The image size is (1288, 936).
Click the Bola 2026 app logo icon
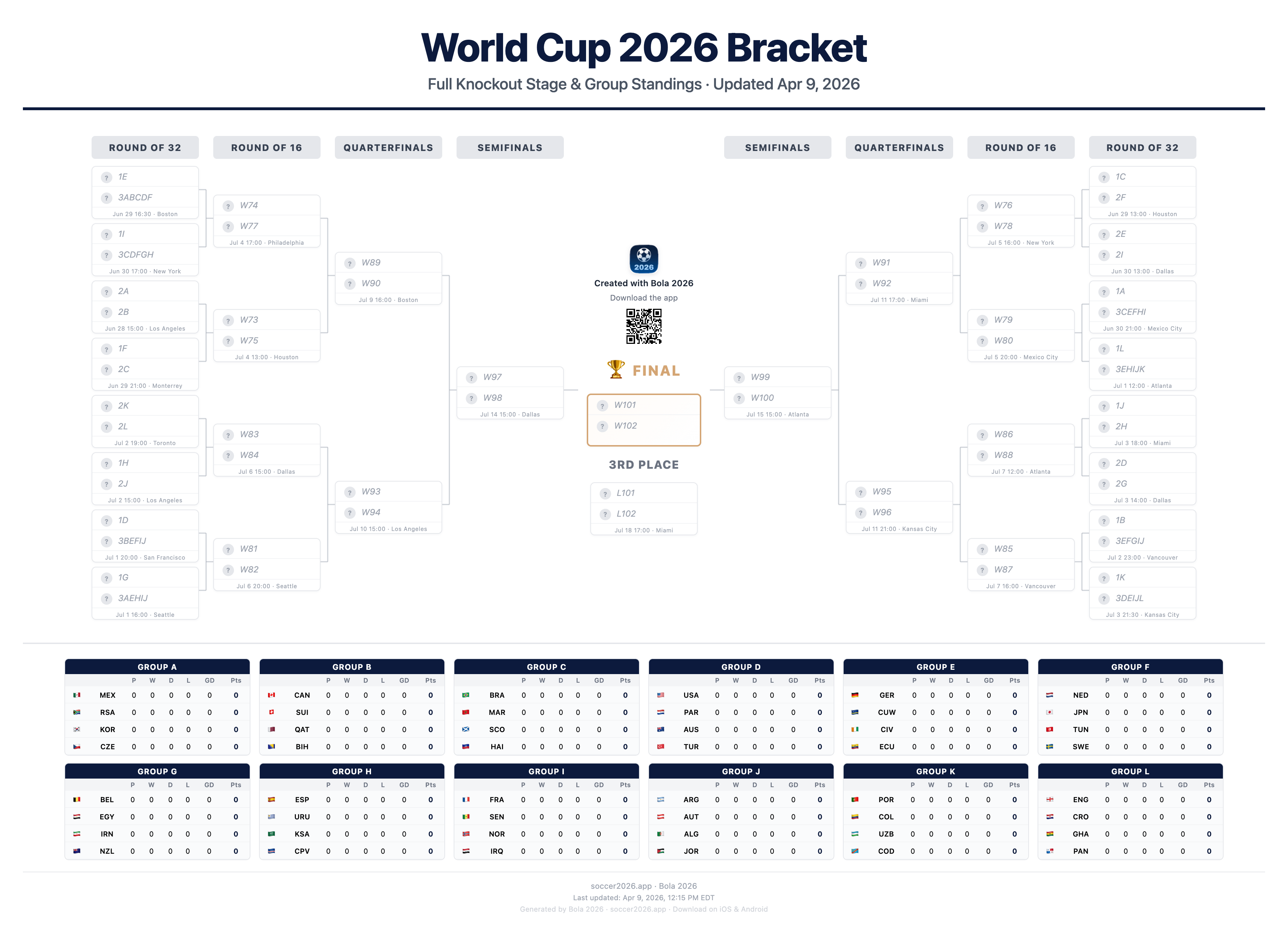643,259
